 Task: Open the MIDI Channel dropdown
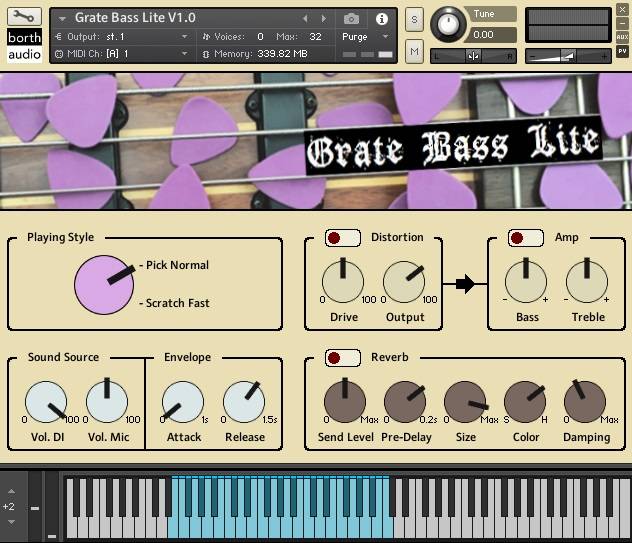(x=184, y=54)
